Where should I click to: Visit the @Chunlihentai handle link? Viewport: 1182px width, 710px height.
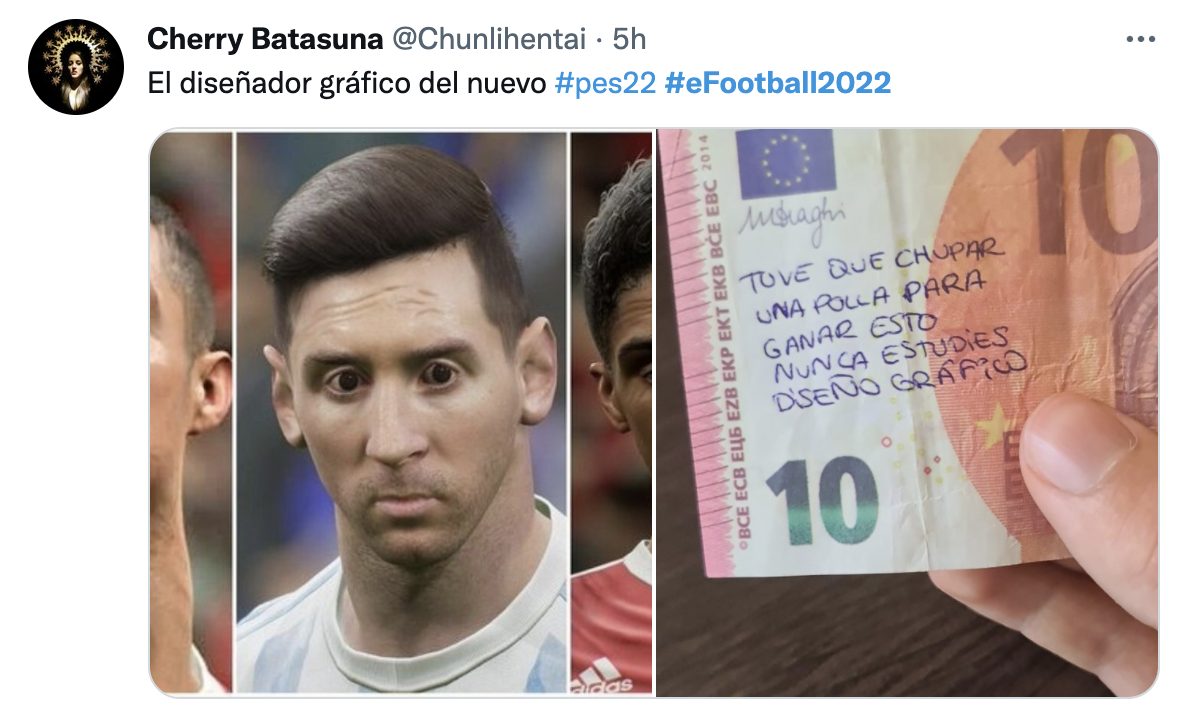pos(489,39)
